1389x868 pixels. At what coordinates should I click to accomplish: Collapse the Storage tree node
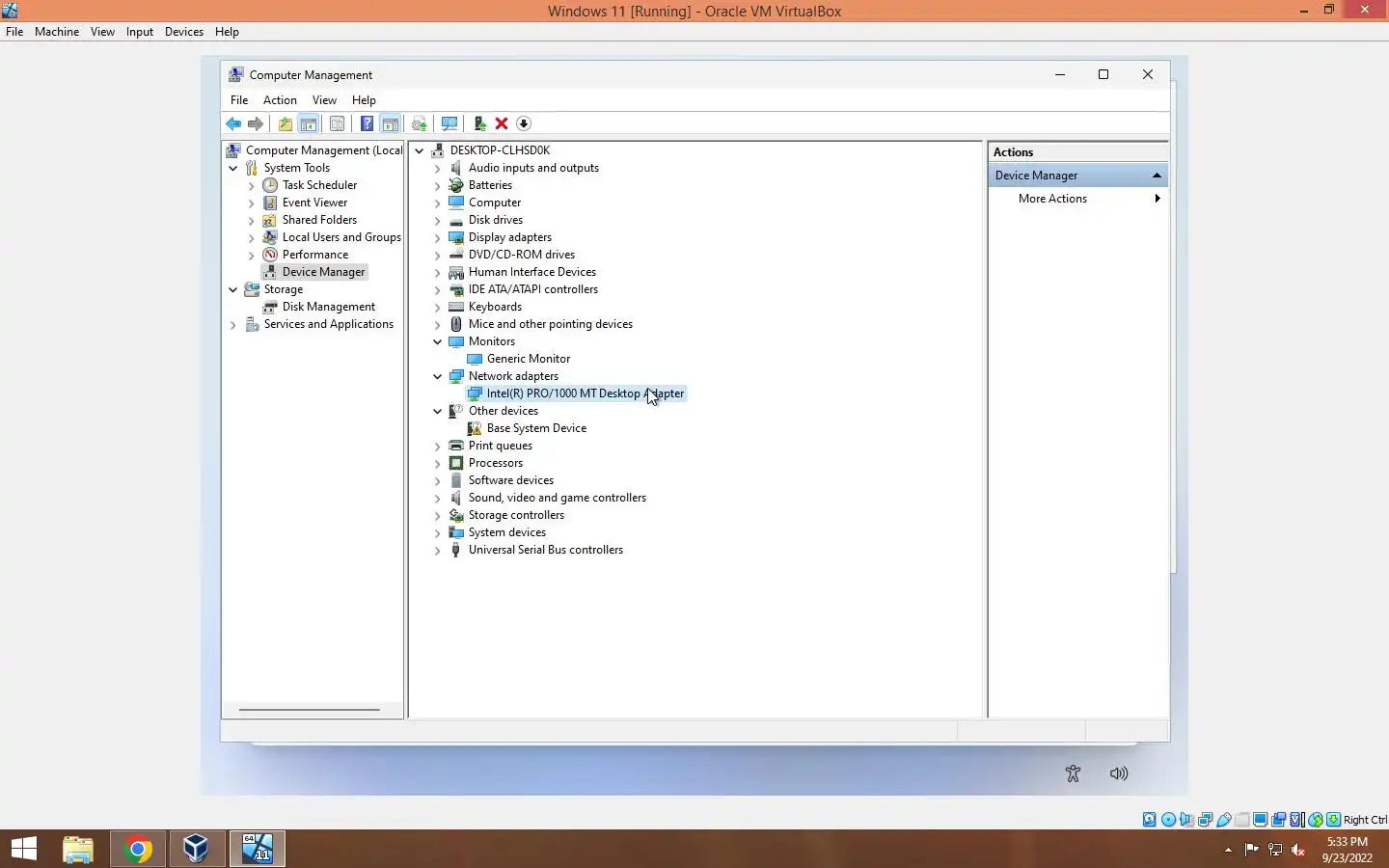click(233, 289)
